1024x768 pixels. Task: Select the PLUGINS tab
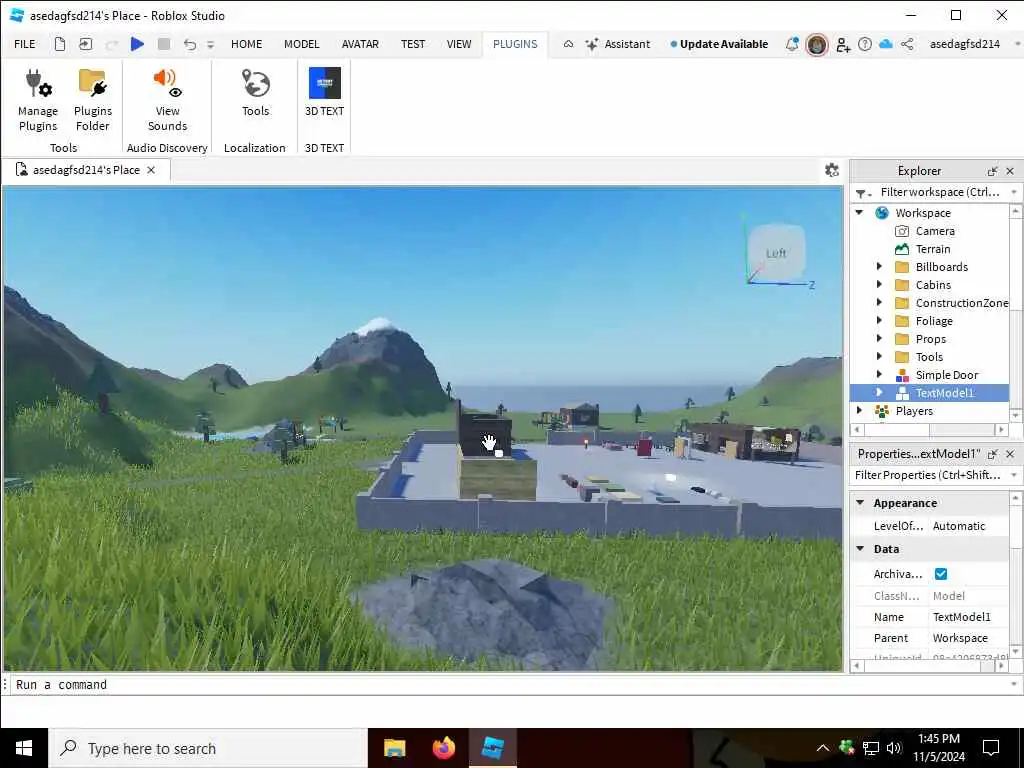pyautogui.click(x=515, y=44)
